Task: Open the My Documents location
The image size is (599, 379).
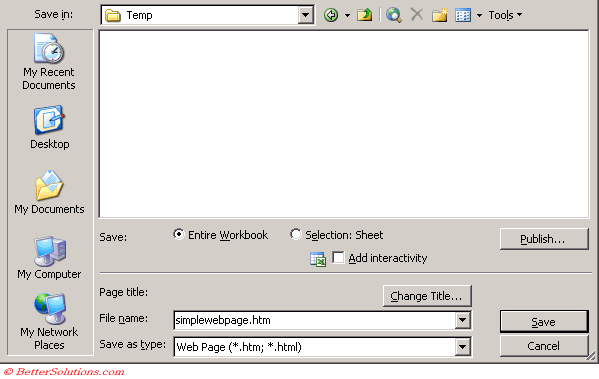Action: click(x=49, y=193)
